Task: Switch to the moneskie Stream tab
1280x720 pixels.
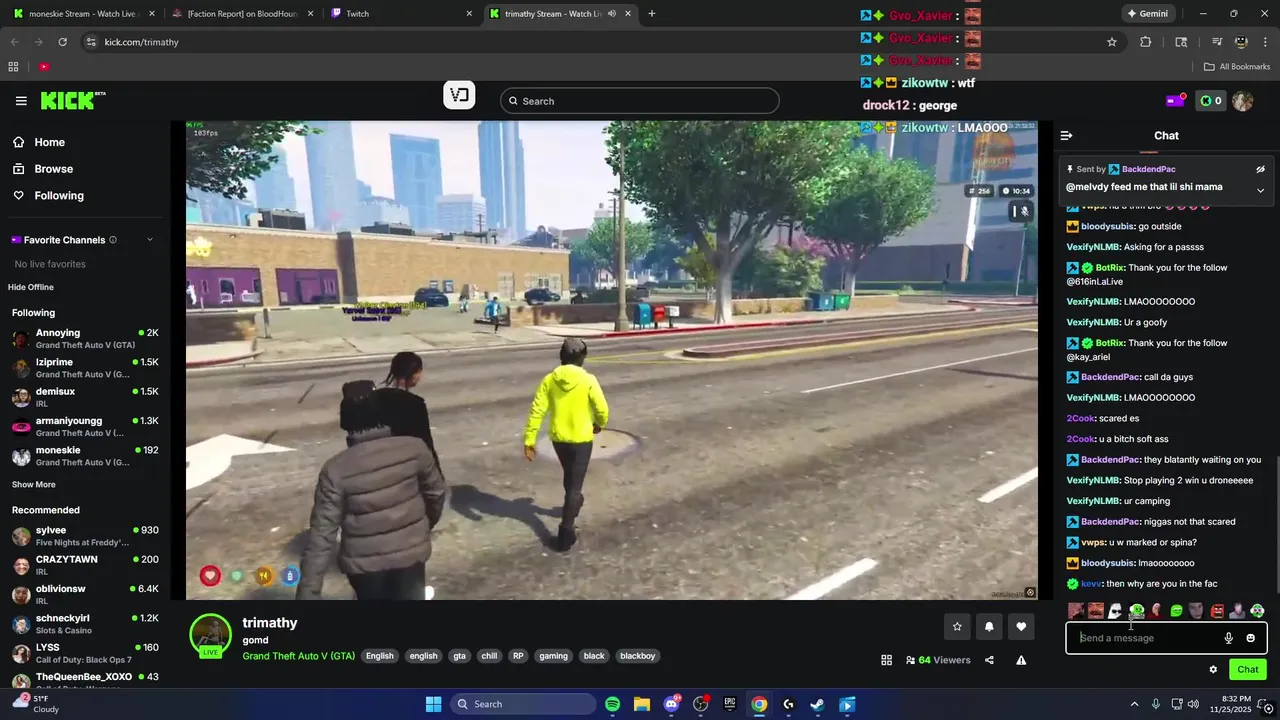Action: click(x=82, y=14)
